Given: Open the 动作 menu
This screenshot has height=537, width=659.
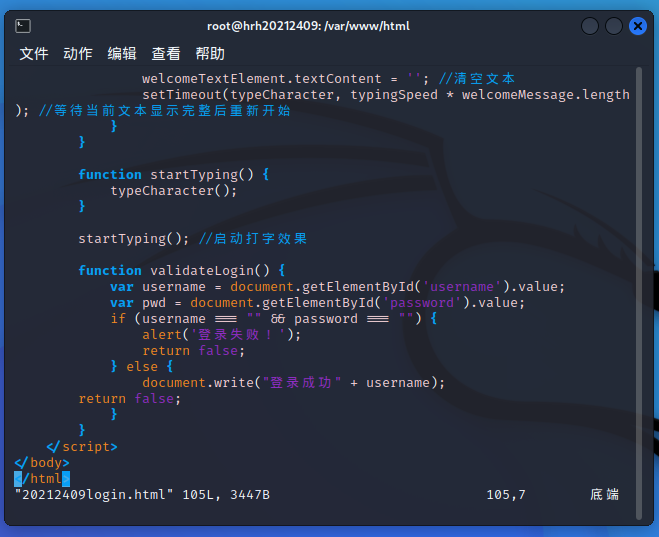Looking at the screenshot, I should point(78,54).
